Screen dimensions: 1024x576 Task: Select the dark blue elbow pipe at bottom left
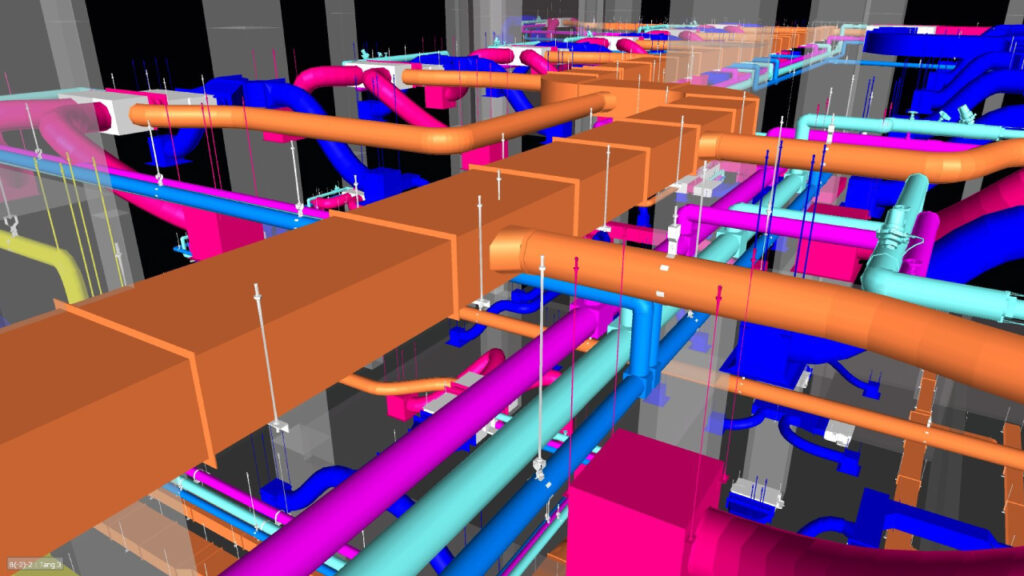tap(300, 490)
